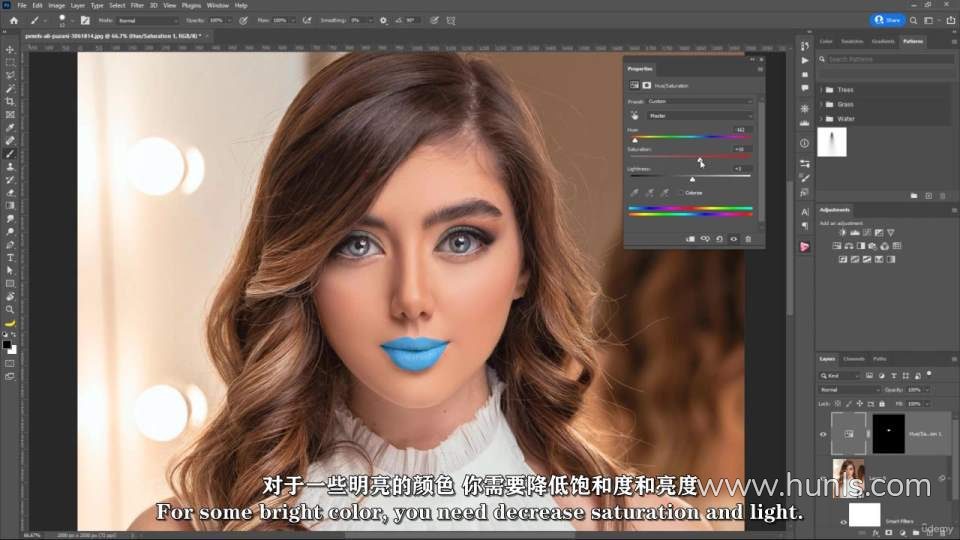Select the Clone Stamp tool
The height and width of the screenshot is (540, 960).
(x=10, y=167)
